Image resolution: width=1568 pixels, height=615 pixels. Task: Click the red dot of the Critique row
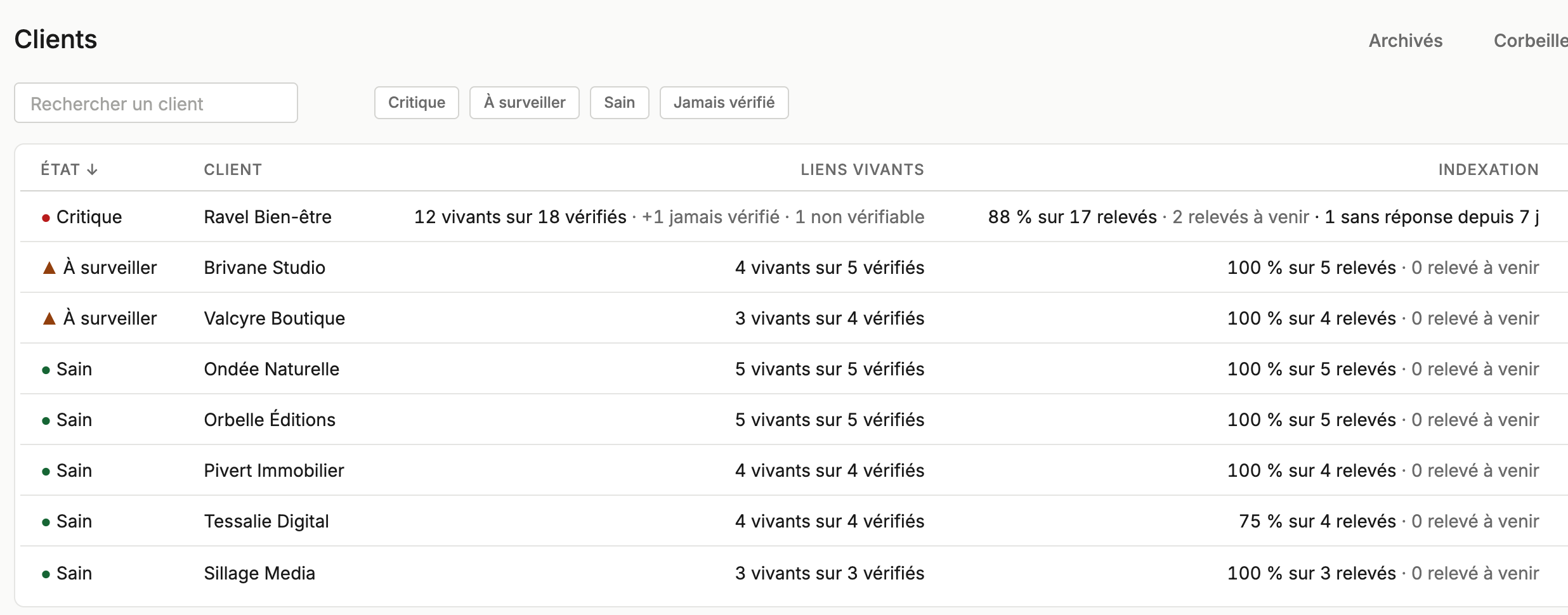click(x=46, y=218)
